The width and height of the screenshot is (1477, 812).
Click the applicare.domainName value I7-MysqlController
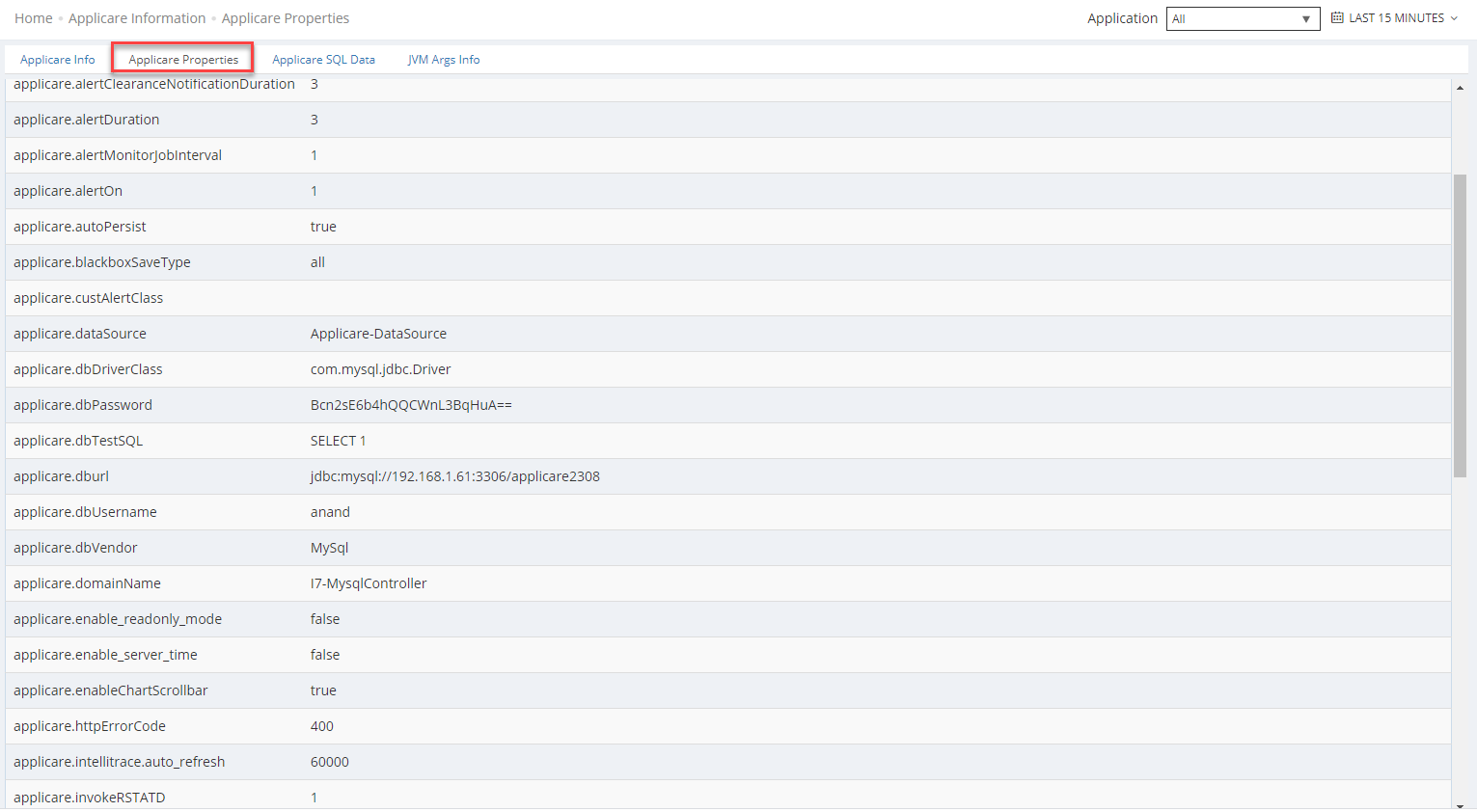(369, 583)
